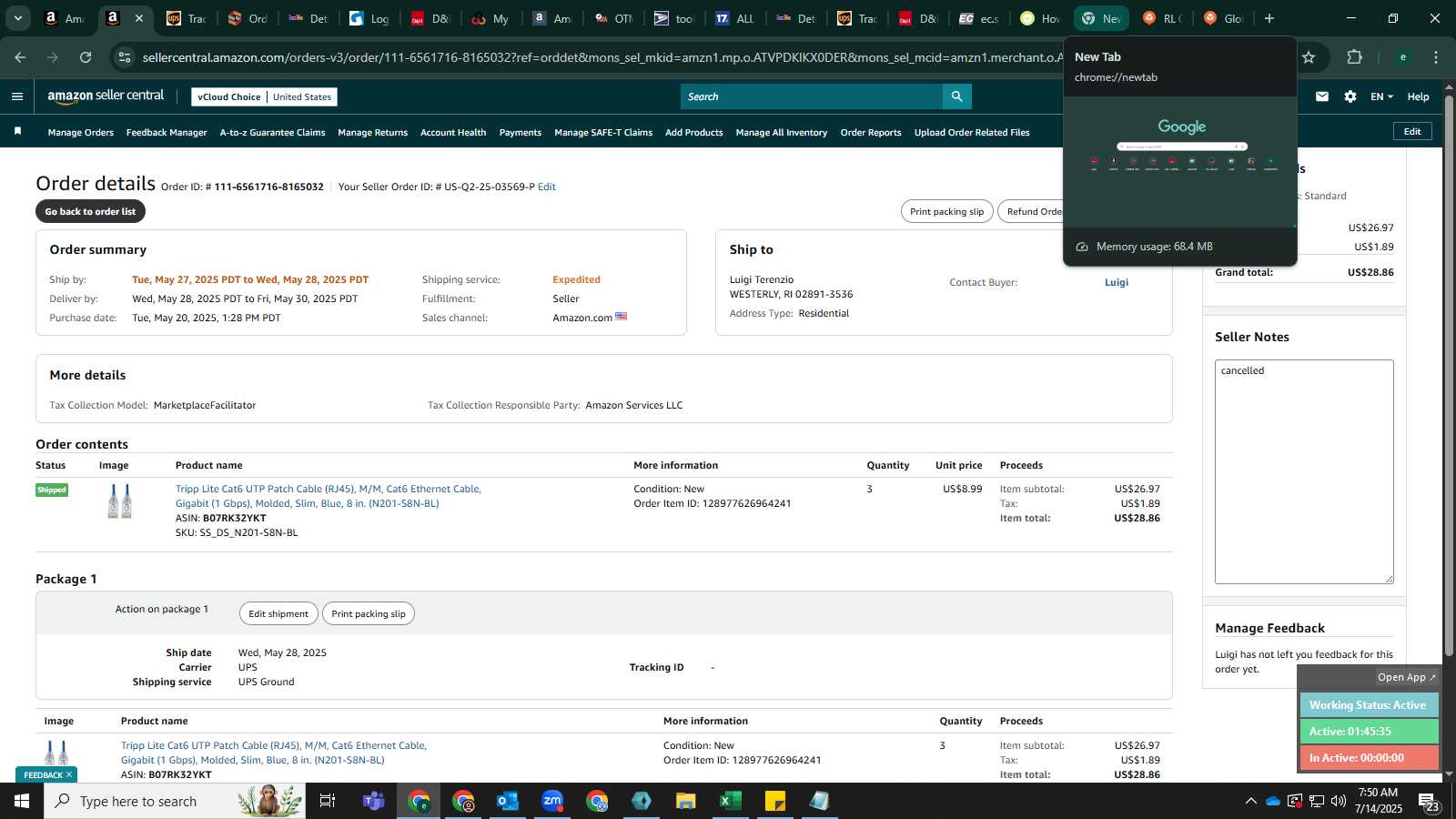Viewport: 1456px width, 819px height.
Task: Open the mail messages icon
Action: (x=1322, y=96)
